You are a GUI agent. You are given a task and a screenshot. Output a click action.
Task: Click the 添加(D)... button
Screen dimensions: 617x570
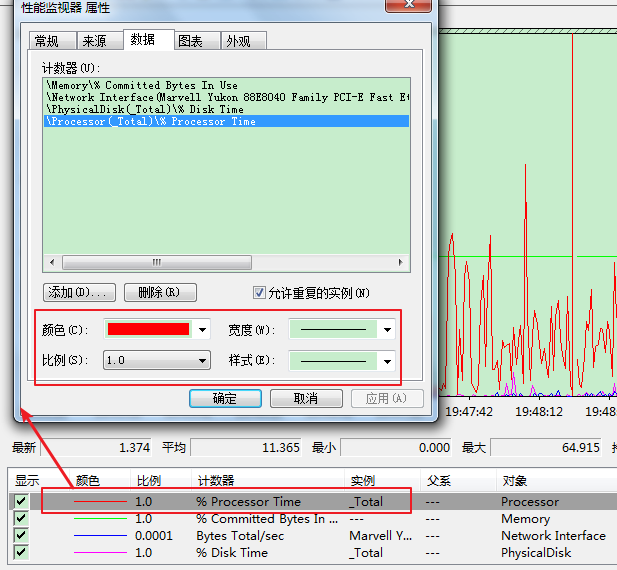click(x=79, y=292)
